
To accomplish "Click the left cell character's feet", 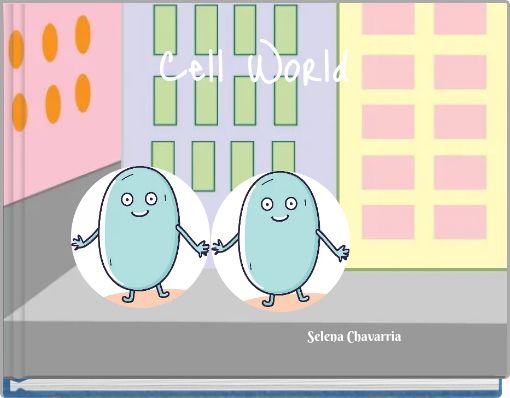I will [146, 294].
